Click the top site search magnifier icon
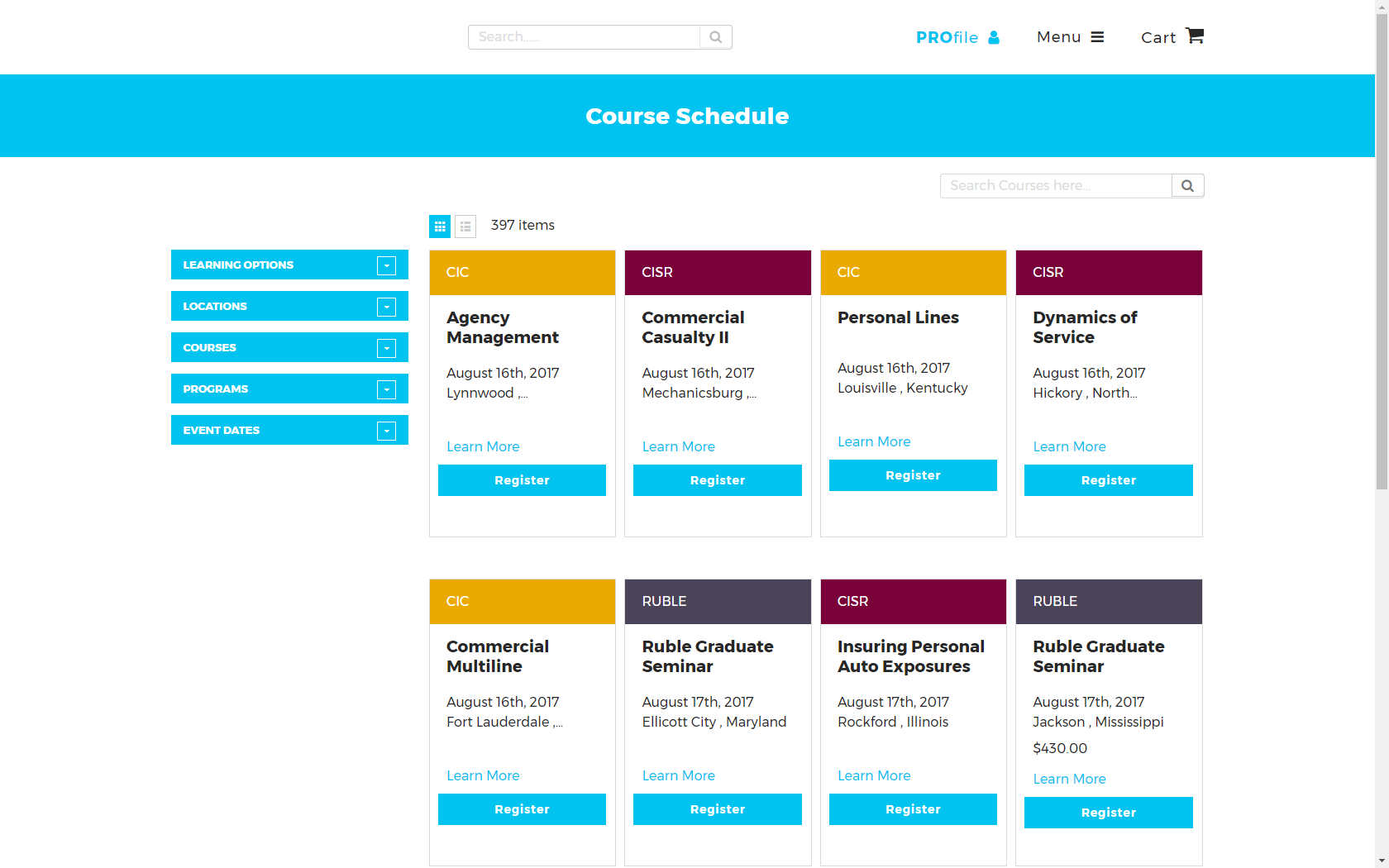 [715, 37]
